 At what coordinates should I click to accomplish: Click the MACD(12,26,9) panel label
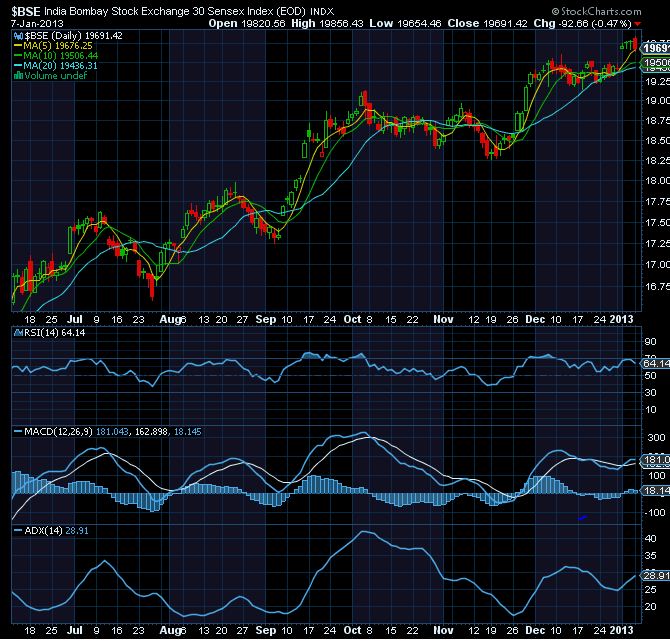(x=58, y=432)
